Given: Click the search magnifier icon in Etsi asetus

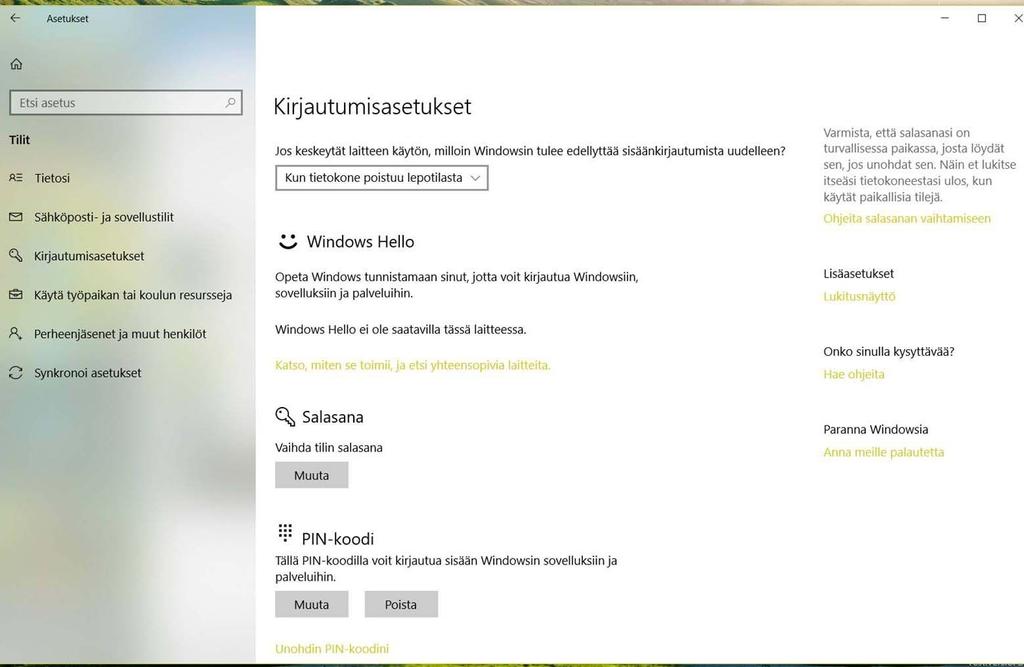Looking at the screenshot, I should click(x=231, y=103).
